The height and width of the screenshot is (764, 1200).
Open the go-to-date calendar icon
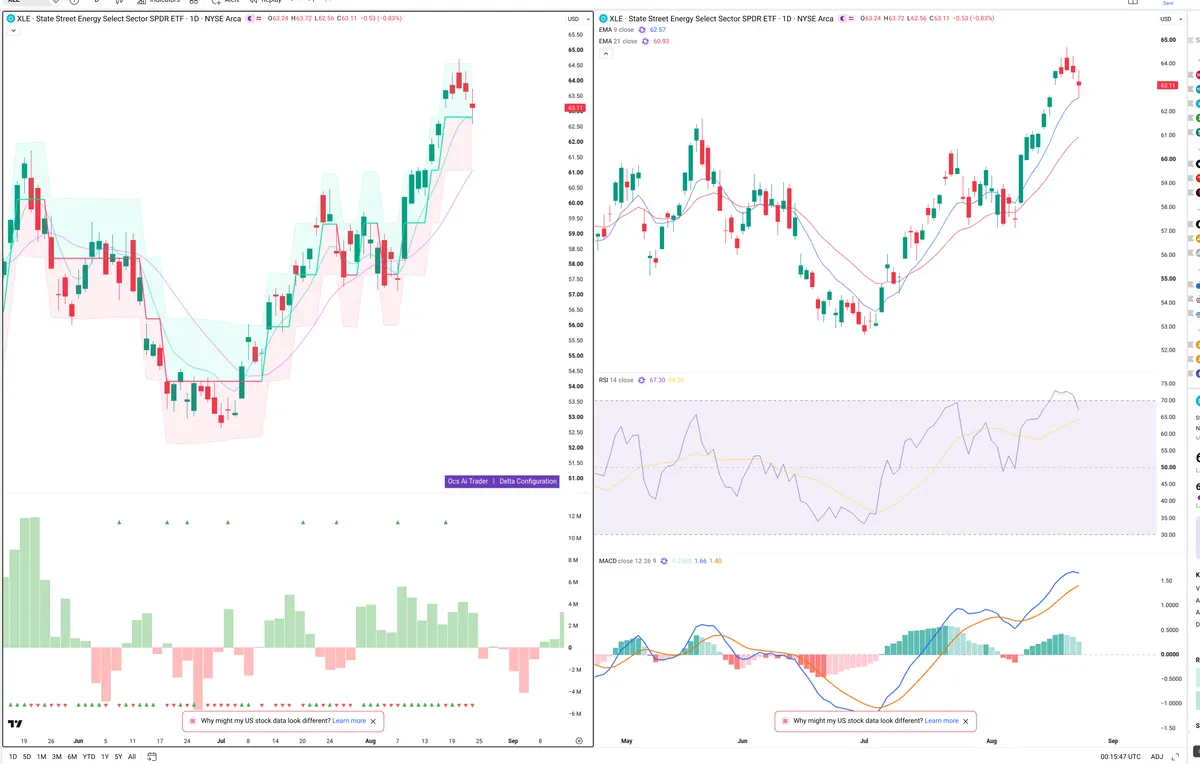pos(151,757)
